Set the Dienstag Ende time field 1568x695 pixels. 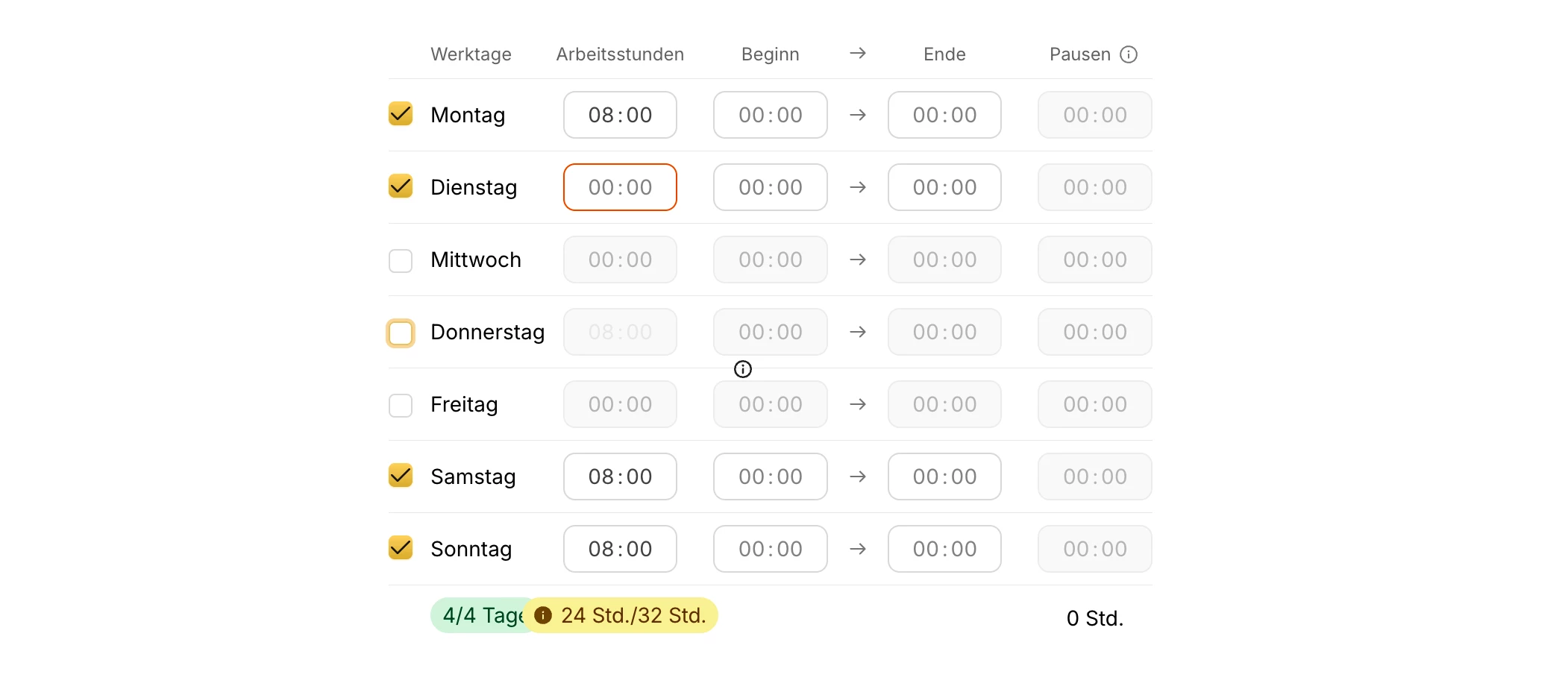click(944, 187)
